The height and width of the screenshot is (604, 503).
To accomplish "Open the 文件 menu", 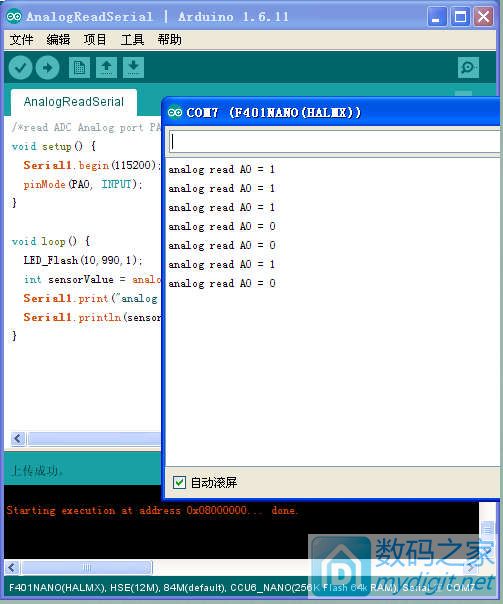I will click(21, 39).
